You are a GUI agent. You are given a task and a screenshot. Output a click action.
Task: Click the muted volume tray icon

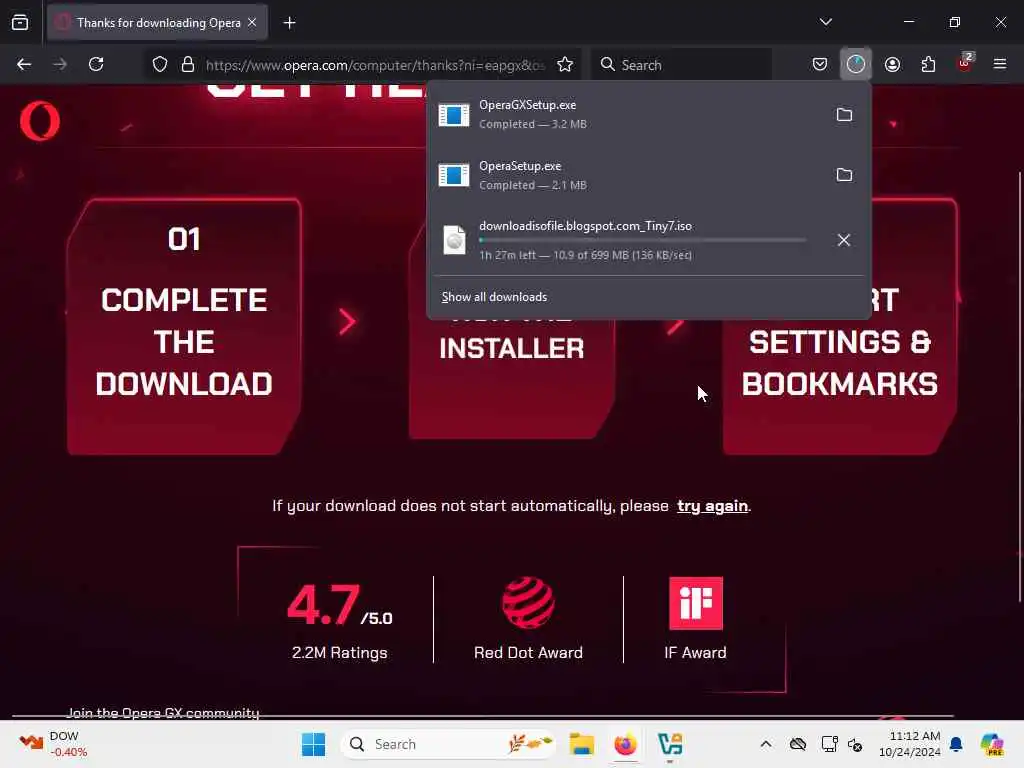[x=855, y=744]
